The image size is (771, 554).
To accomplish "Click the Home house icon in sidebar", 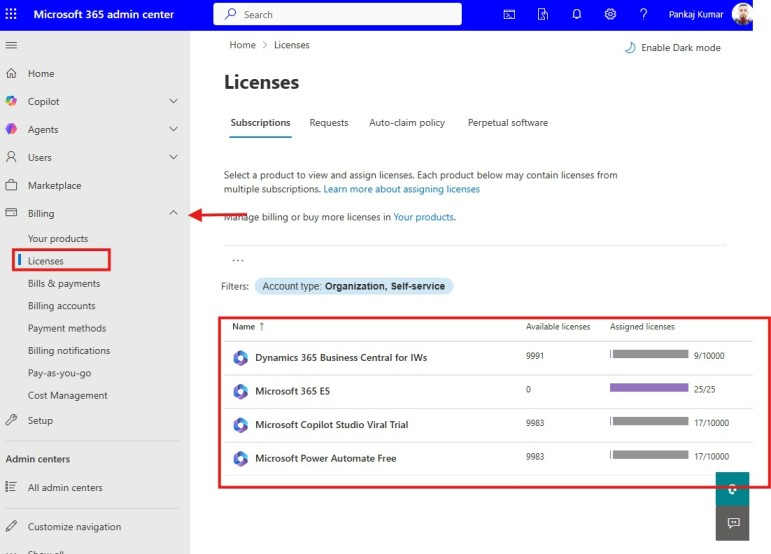I will (11, 73).
